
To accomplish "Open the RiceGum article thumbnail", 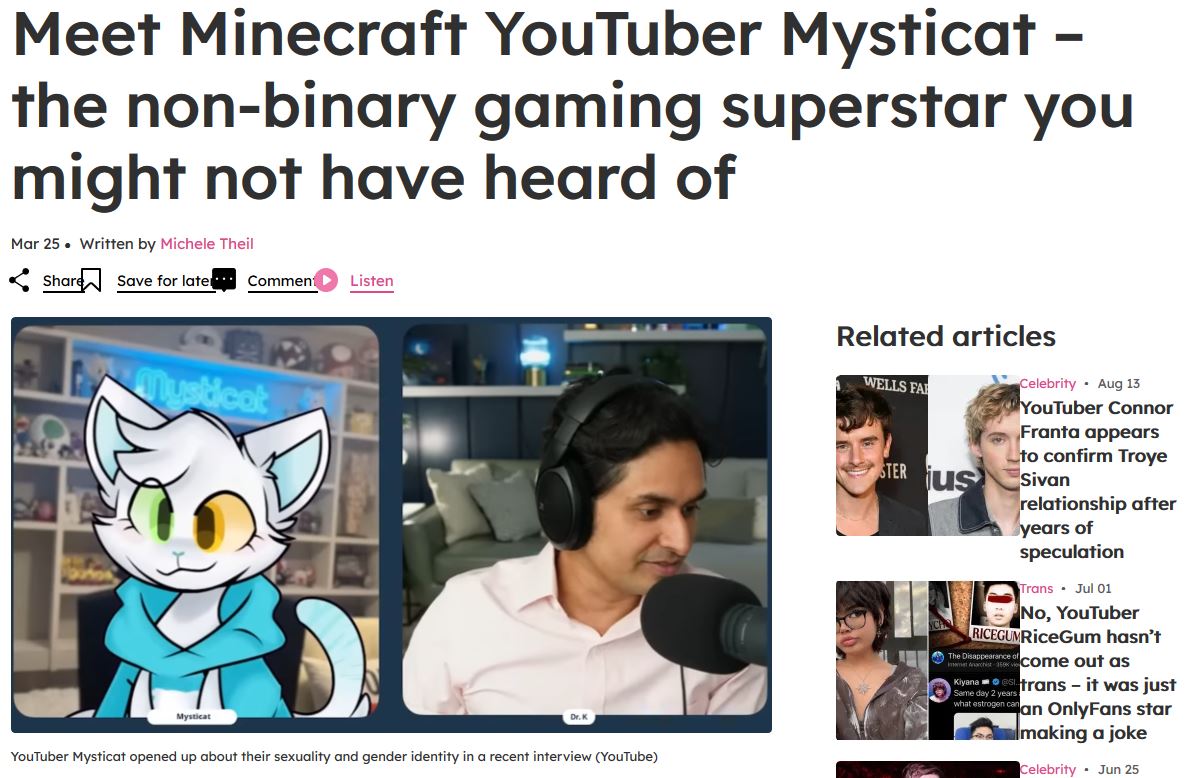I will pos(928,661).
